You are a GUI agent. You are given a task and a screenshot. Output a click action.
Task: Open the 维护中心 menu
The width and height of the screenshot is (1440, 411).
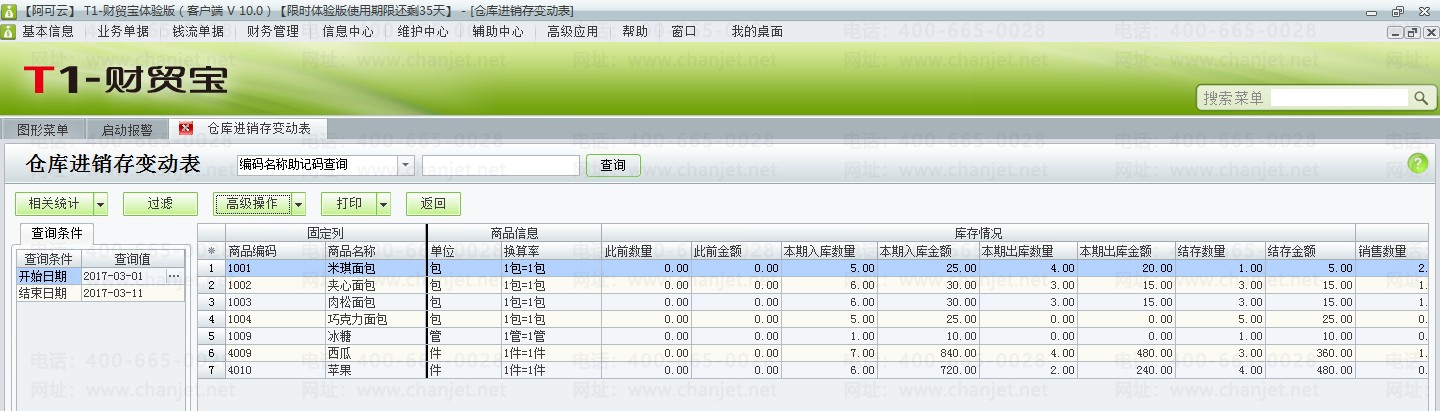coord(423,32)
